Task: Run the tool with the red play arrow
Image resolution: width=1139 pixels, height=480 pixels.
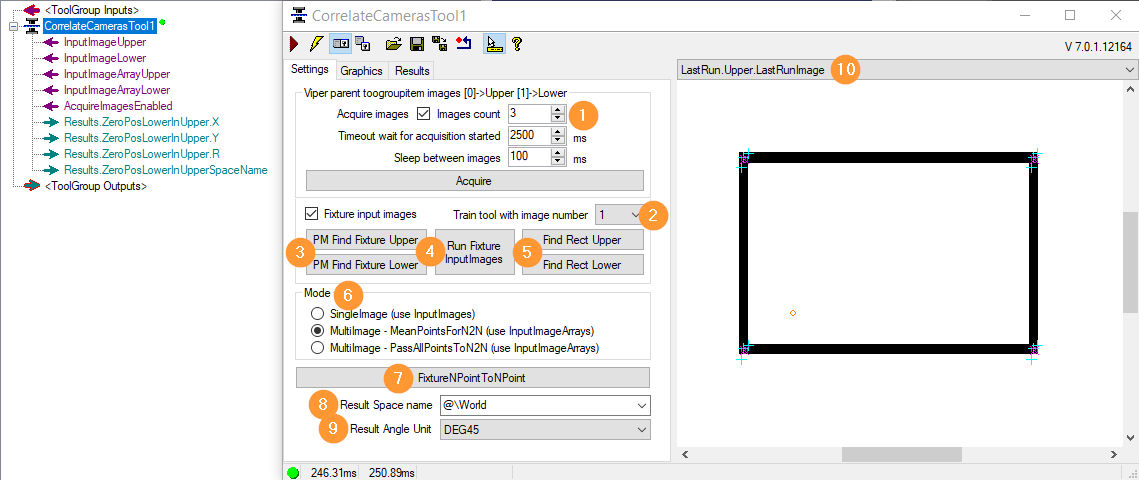Action: [x=293, y=44]
